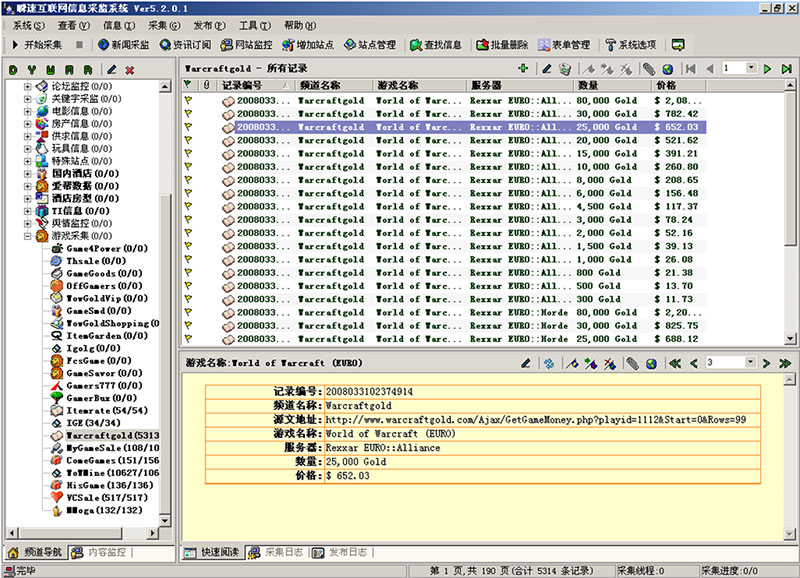The width and height of the screenshot is (800, 578).
Task: Jump to last record with double-arrow in detail pane
Action: (785, 363)
